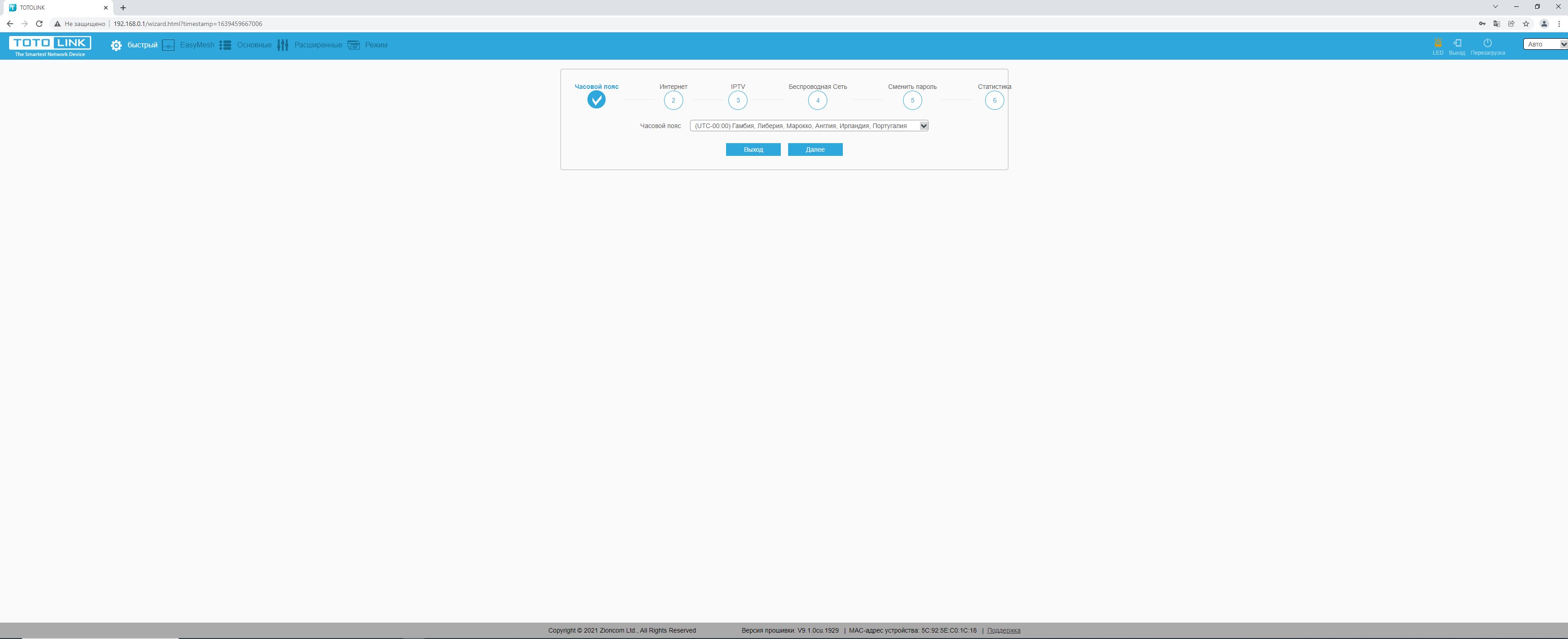This screenshot has height=639, width=1568.
Task: Bookmark page with star icon
Action: (1526, 24)
